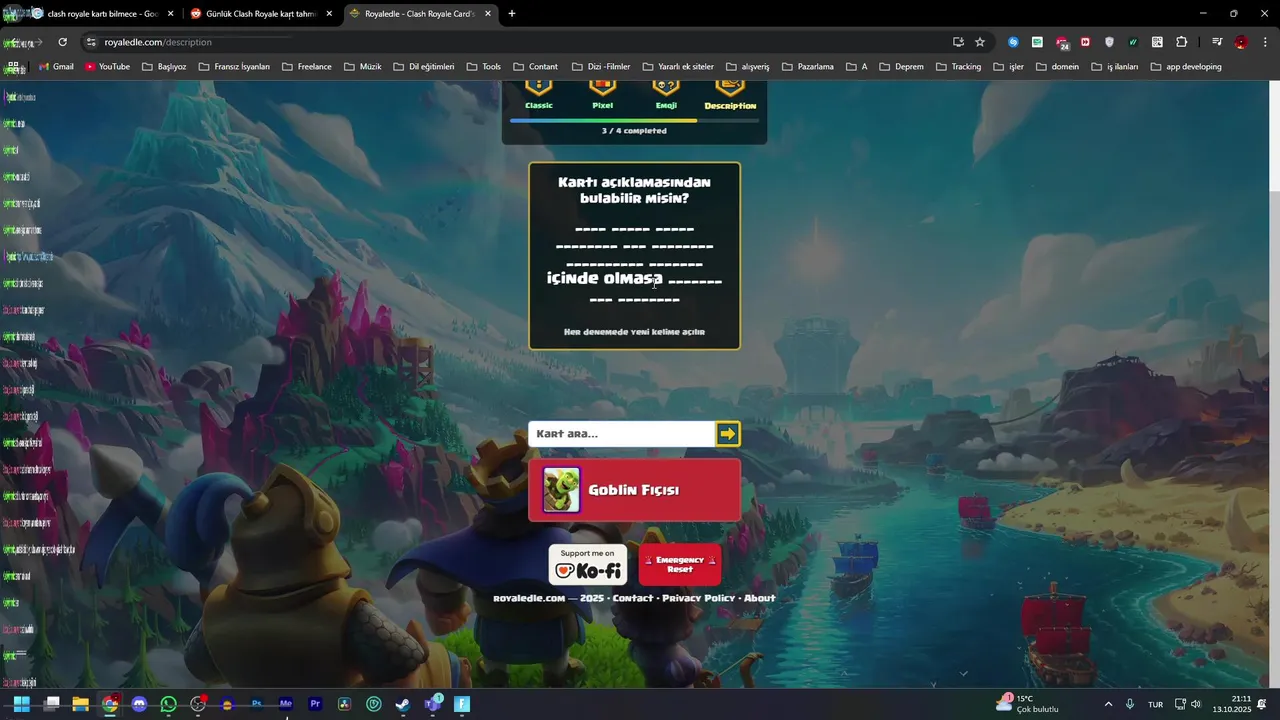Select the Emoji game mode icon
Image resolution: width=1280 pixels, height=720 pixels.
click(666, 88)
